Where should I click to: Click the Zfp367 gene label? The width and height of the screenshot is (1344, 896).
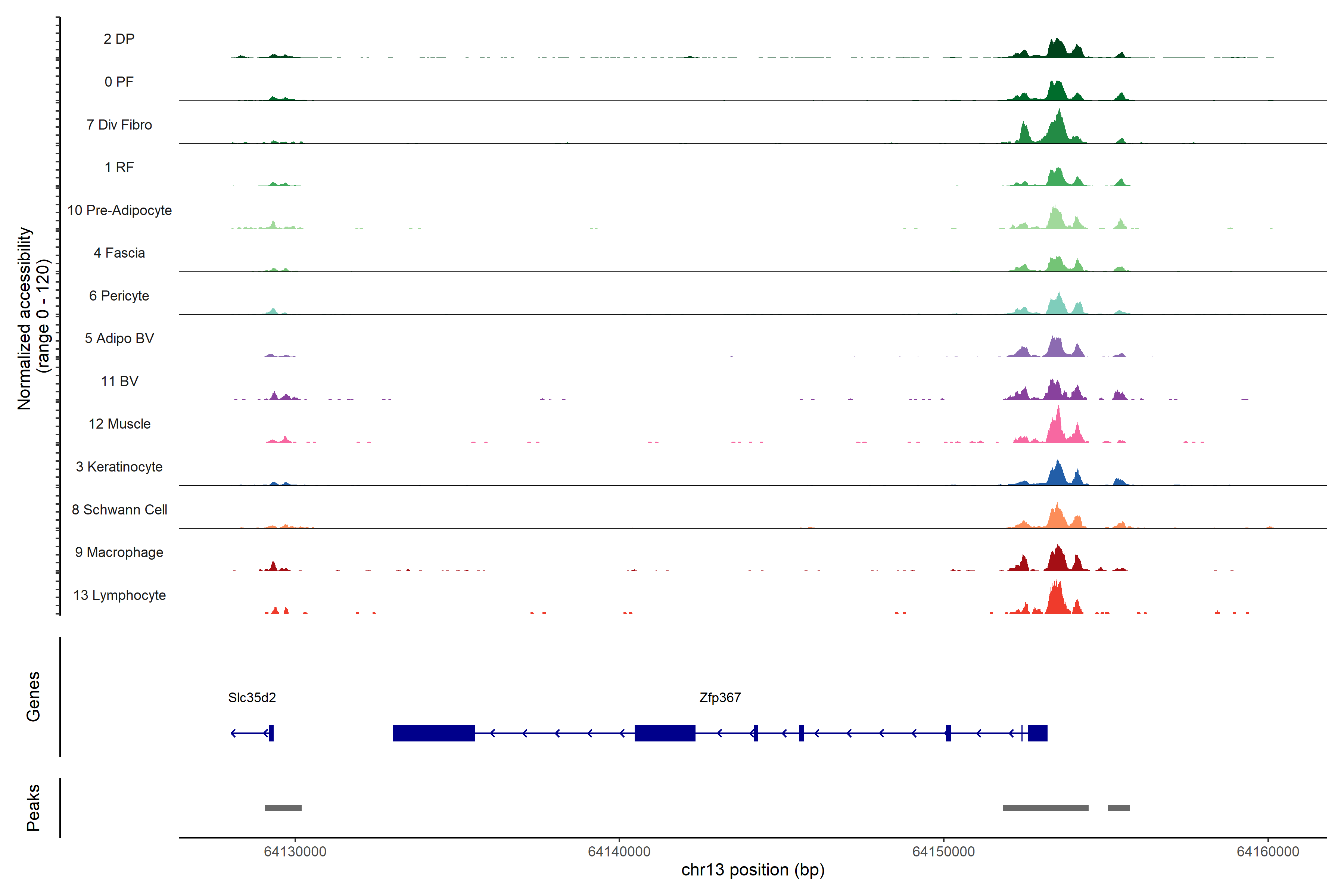(719, 697)
